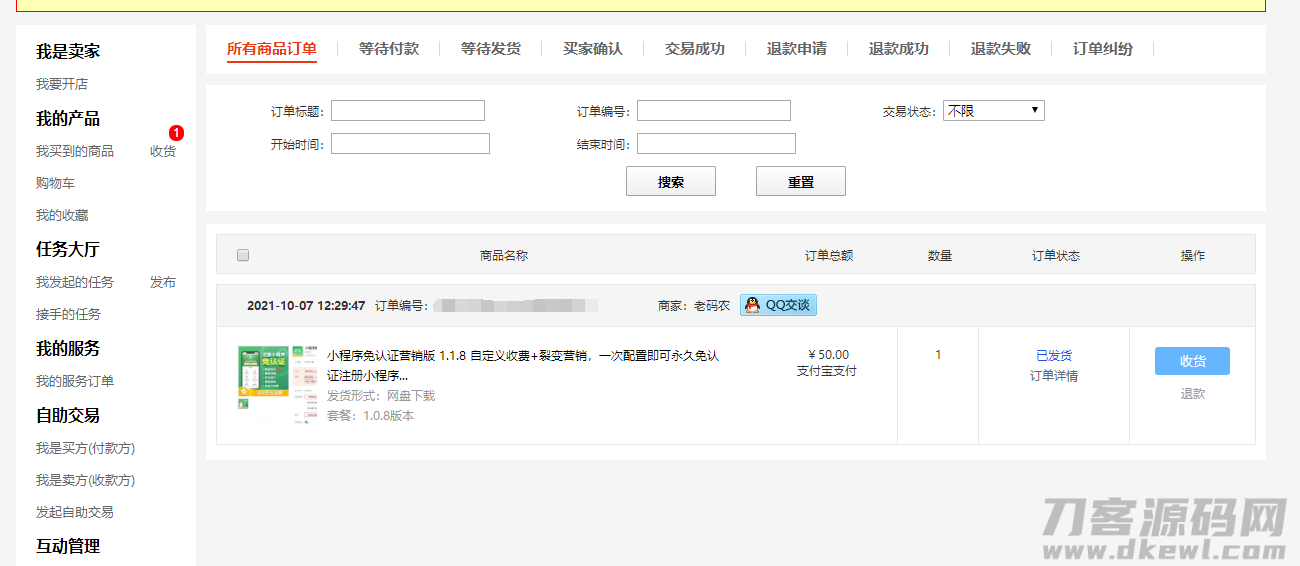Viewport: 1300px width, 566px height.
Task: Open 购物车 in the sidebar
Action: (56, 183)
